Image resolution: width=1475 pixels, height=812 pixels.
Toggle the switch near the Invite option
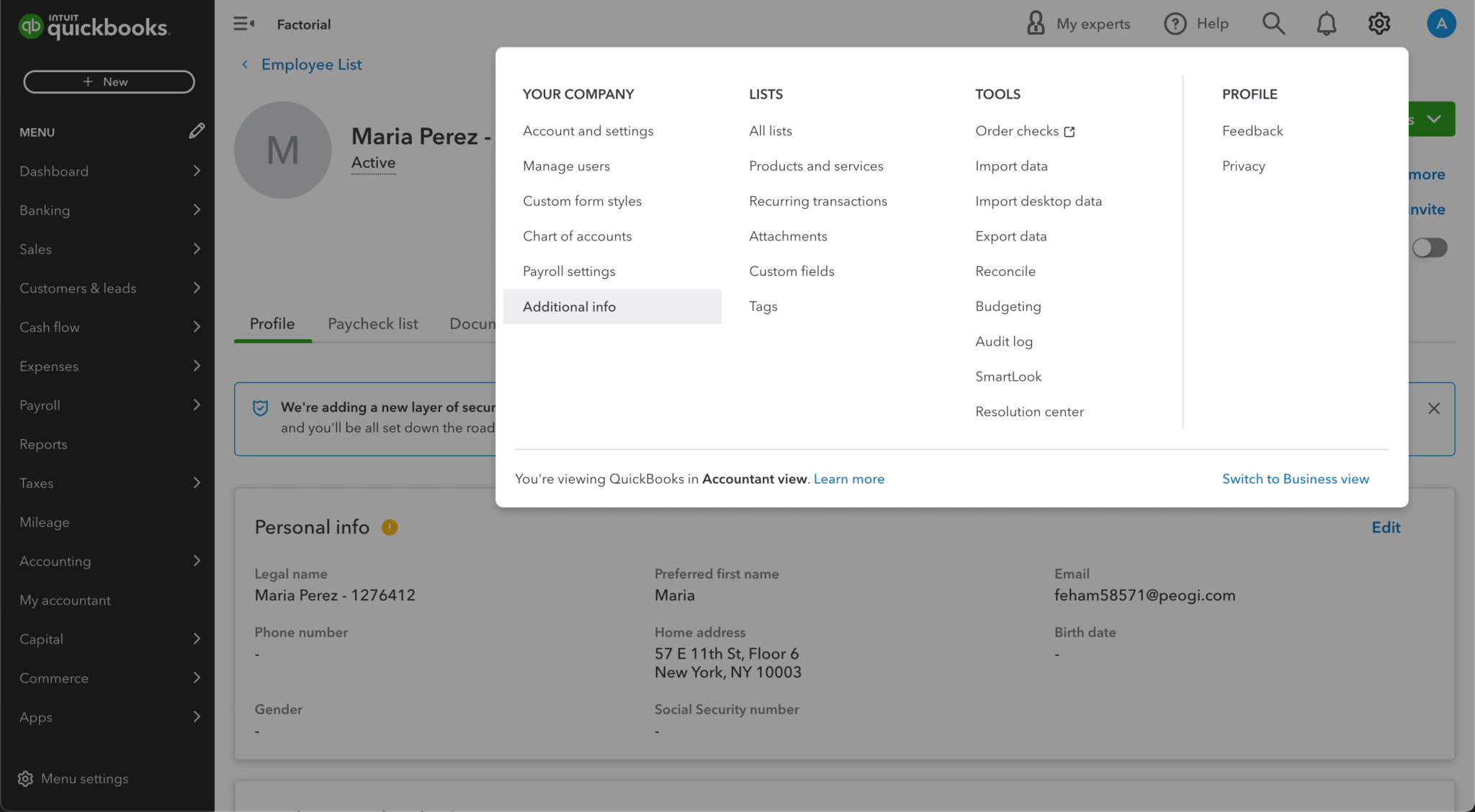(1430, 248)
